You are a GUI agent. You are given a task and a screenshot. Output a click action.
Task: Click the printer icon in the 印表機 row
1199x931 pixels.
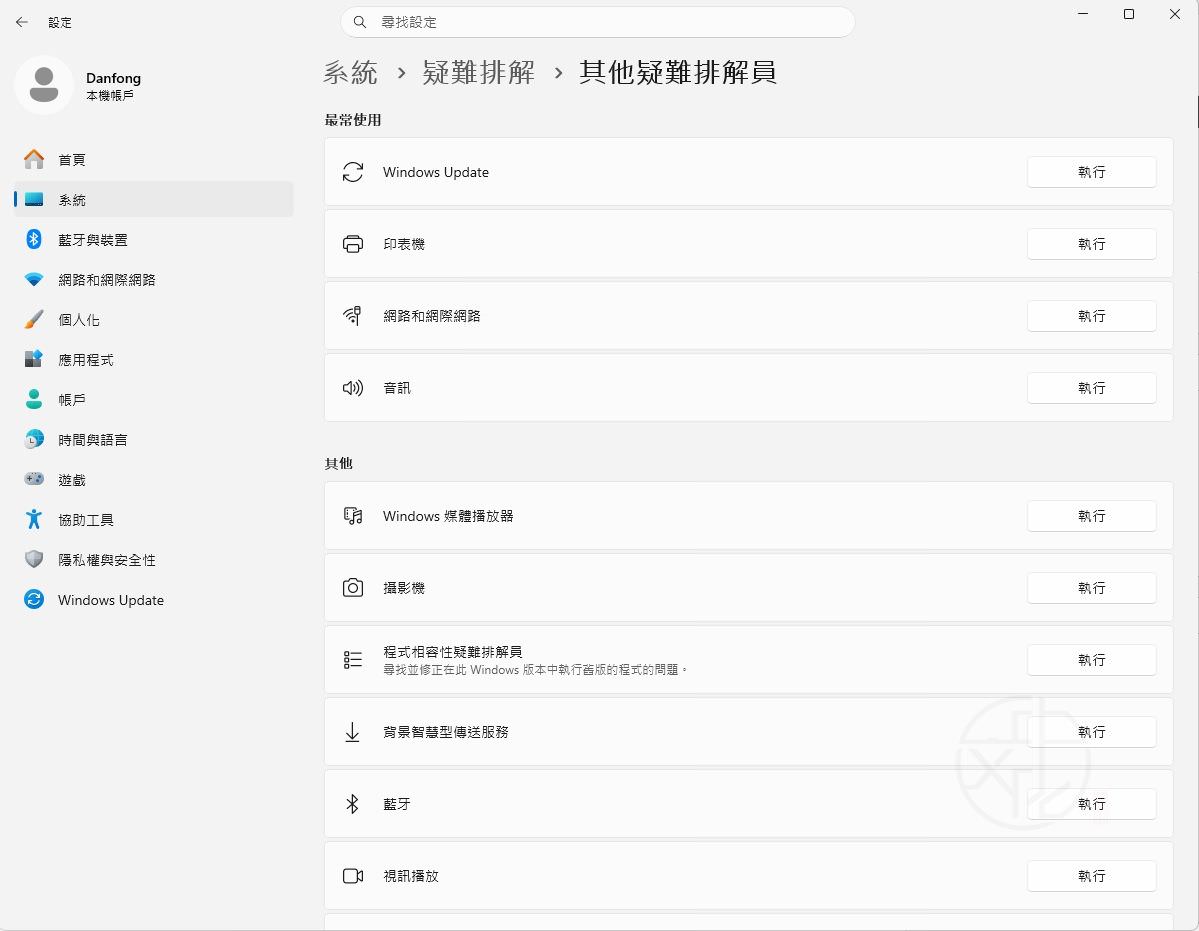(x=353, y=244)
